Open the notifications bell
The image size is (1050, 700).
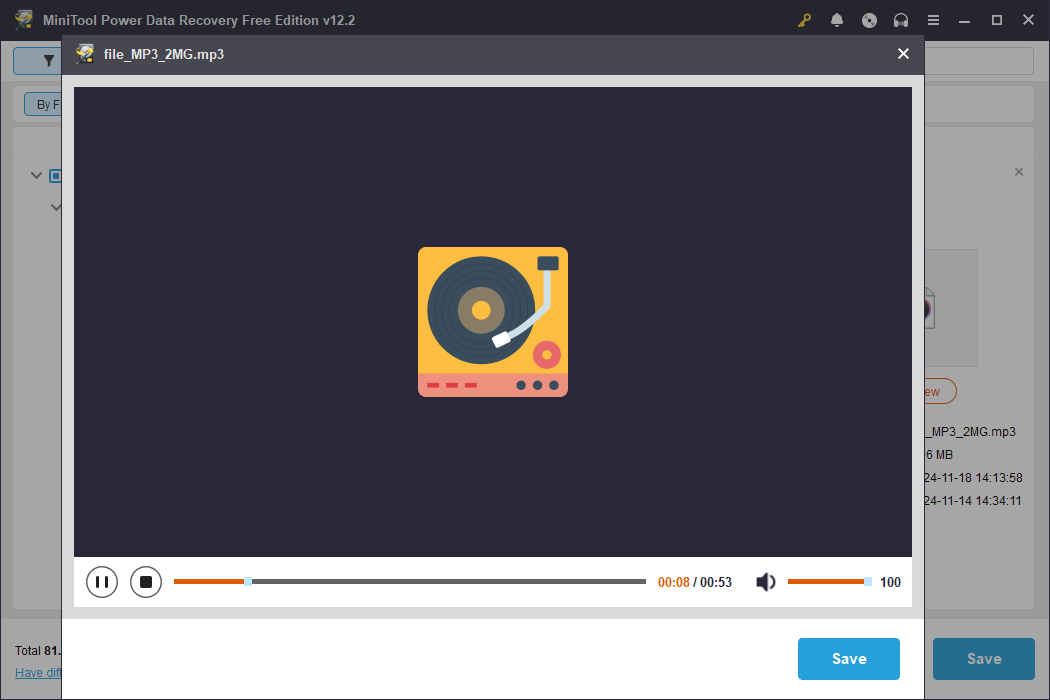pos(836,20)
